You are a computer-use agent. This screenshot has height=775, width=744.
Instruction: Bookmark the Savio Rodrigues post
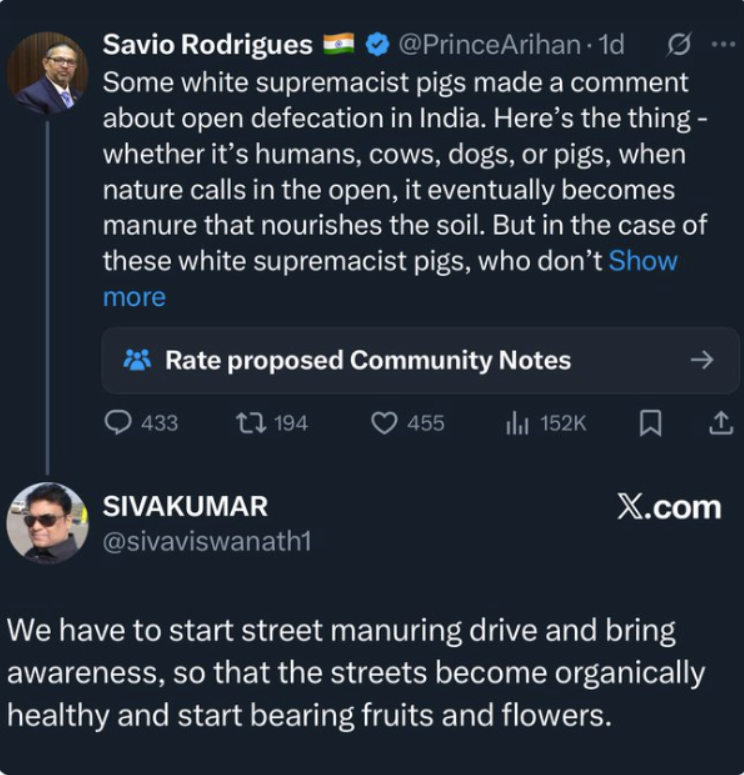pyautogui.click(x=650, y=423)
